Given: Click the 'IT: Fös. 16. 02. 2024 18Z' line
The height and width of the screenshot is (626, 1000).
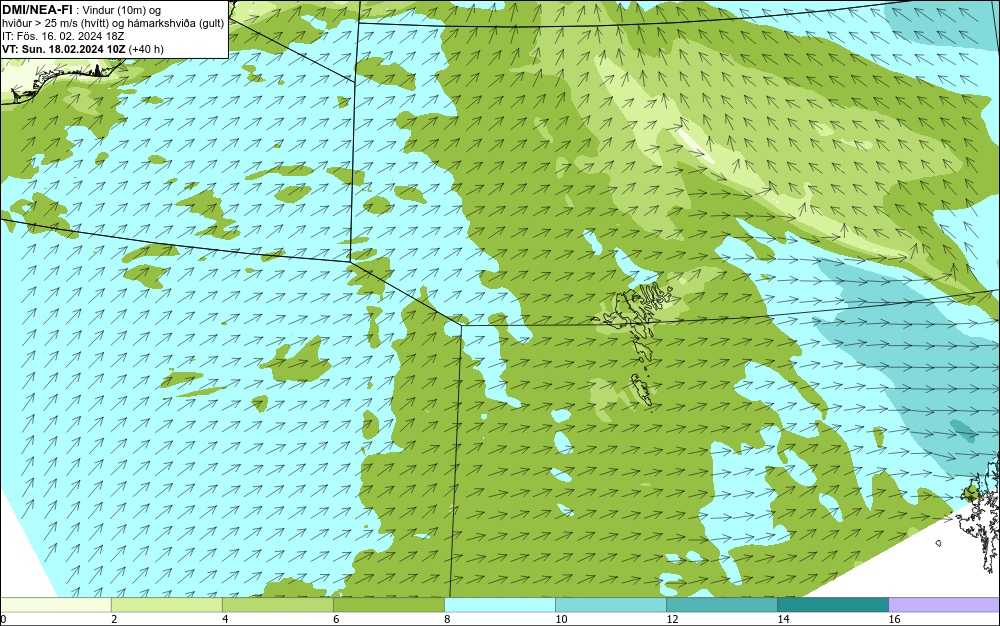Looking at the screenshot, I should [63, 36].
